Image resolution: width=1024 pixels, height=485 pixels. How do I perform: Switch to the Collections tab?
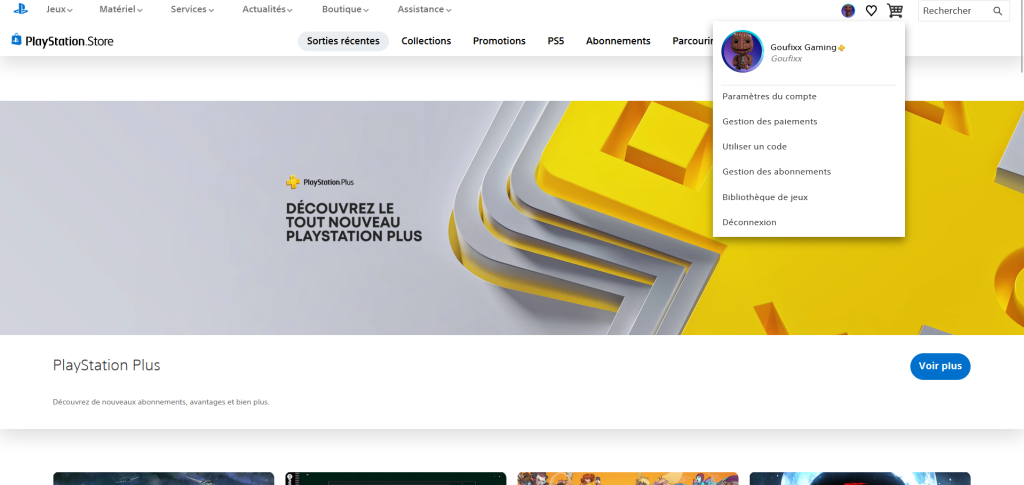[426, 41]
